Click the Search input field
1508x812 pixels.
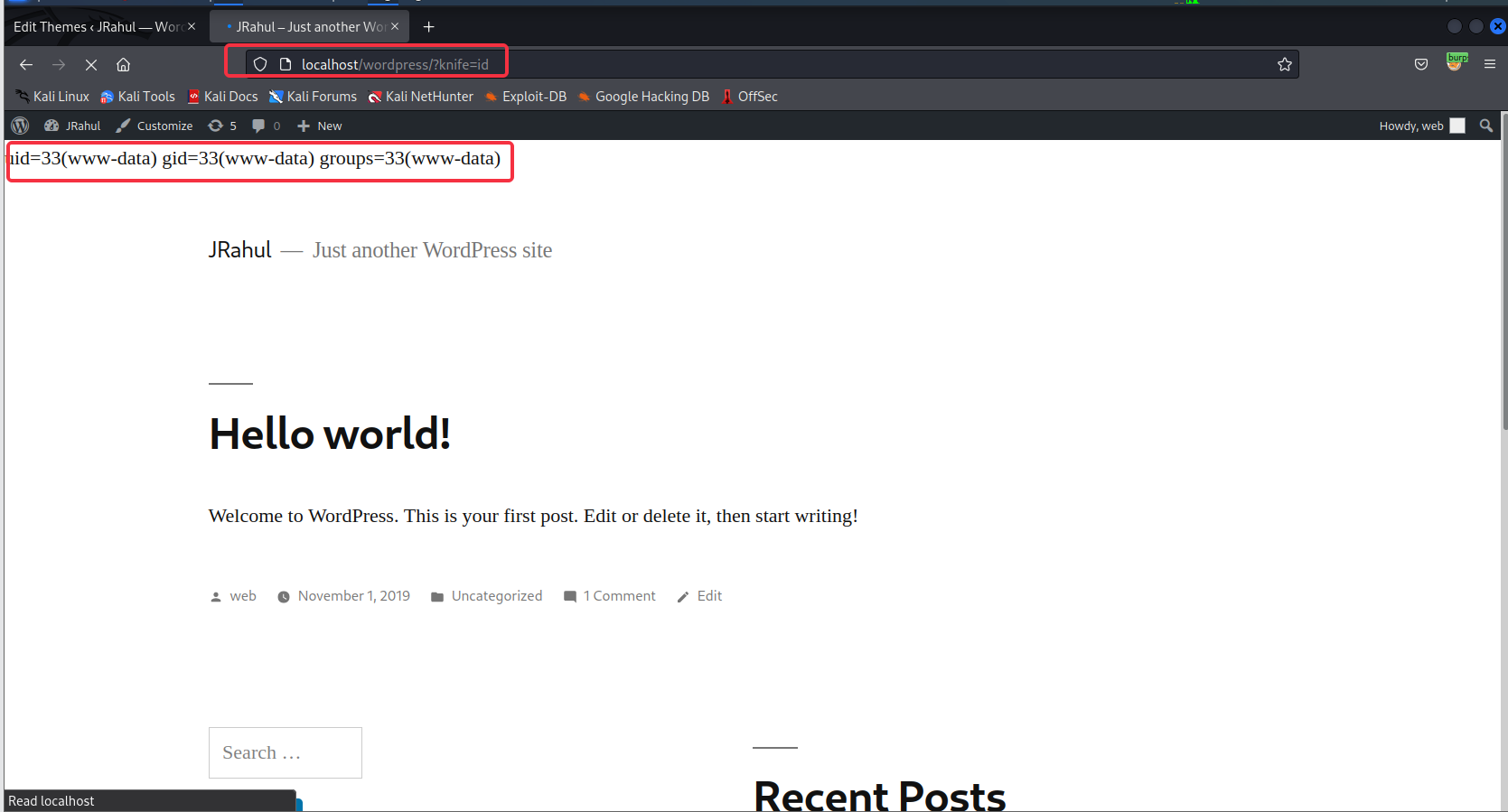coord(286,752)
